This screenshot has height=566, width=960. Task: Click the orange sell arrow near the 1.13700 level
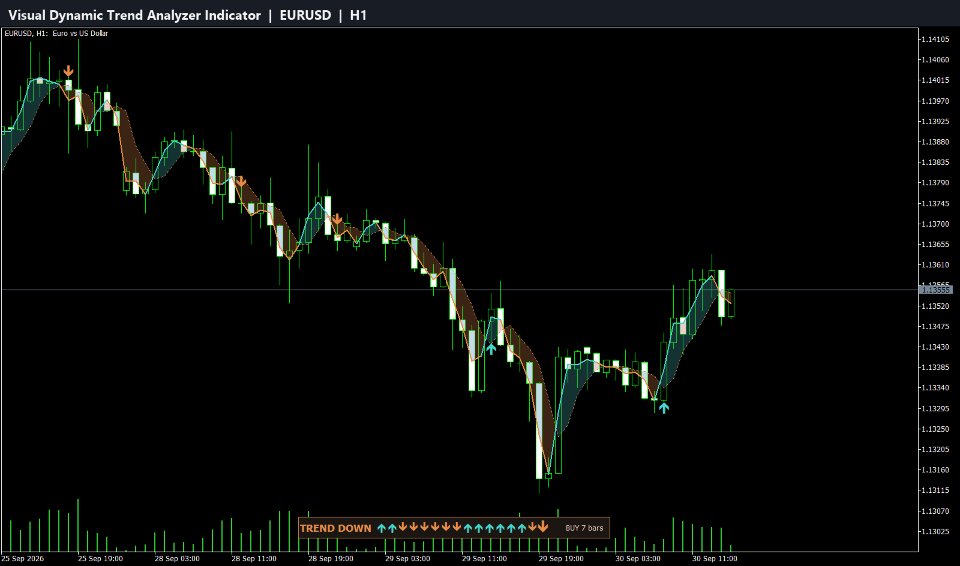point(337,219)
